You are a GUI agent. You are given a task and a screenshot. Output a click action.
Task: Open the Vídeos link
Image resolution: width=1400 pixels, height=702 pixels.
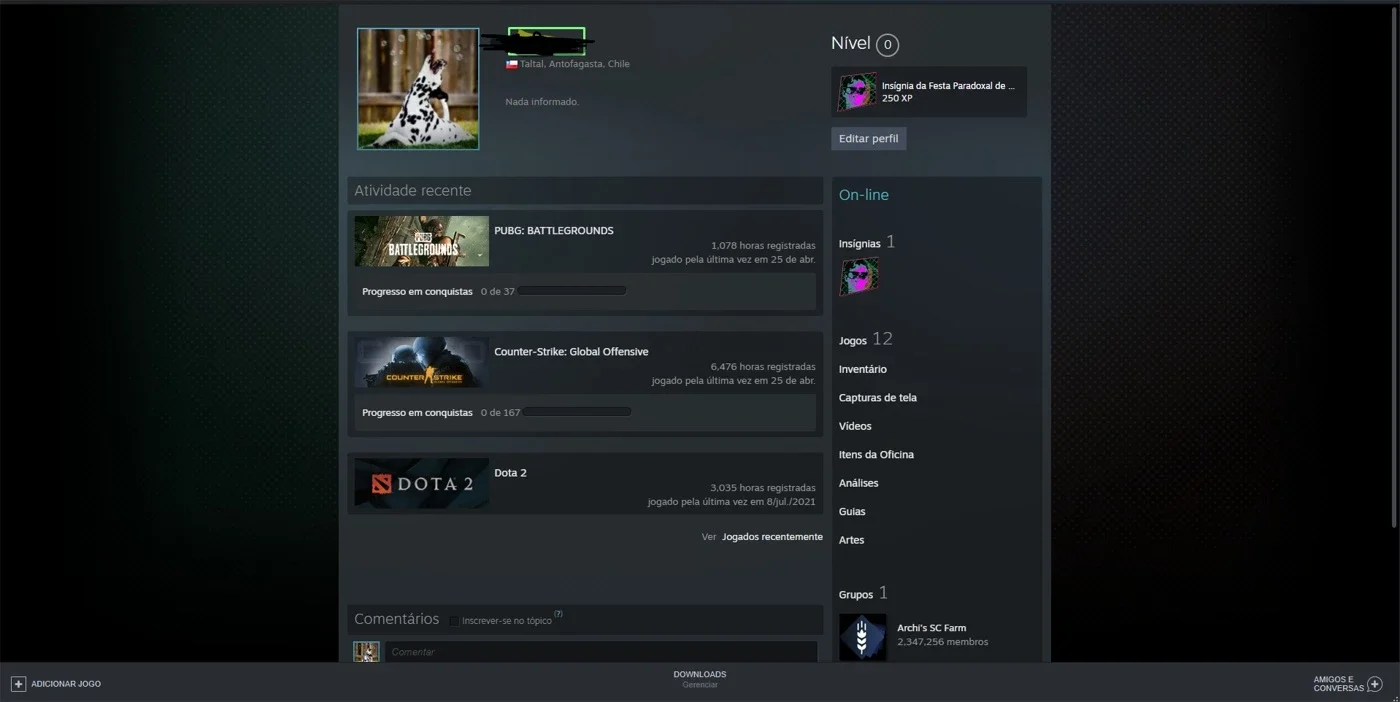(855, 426)
